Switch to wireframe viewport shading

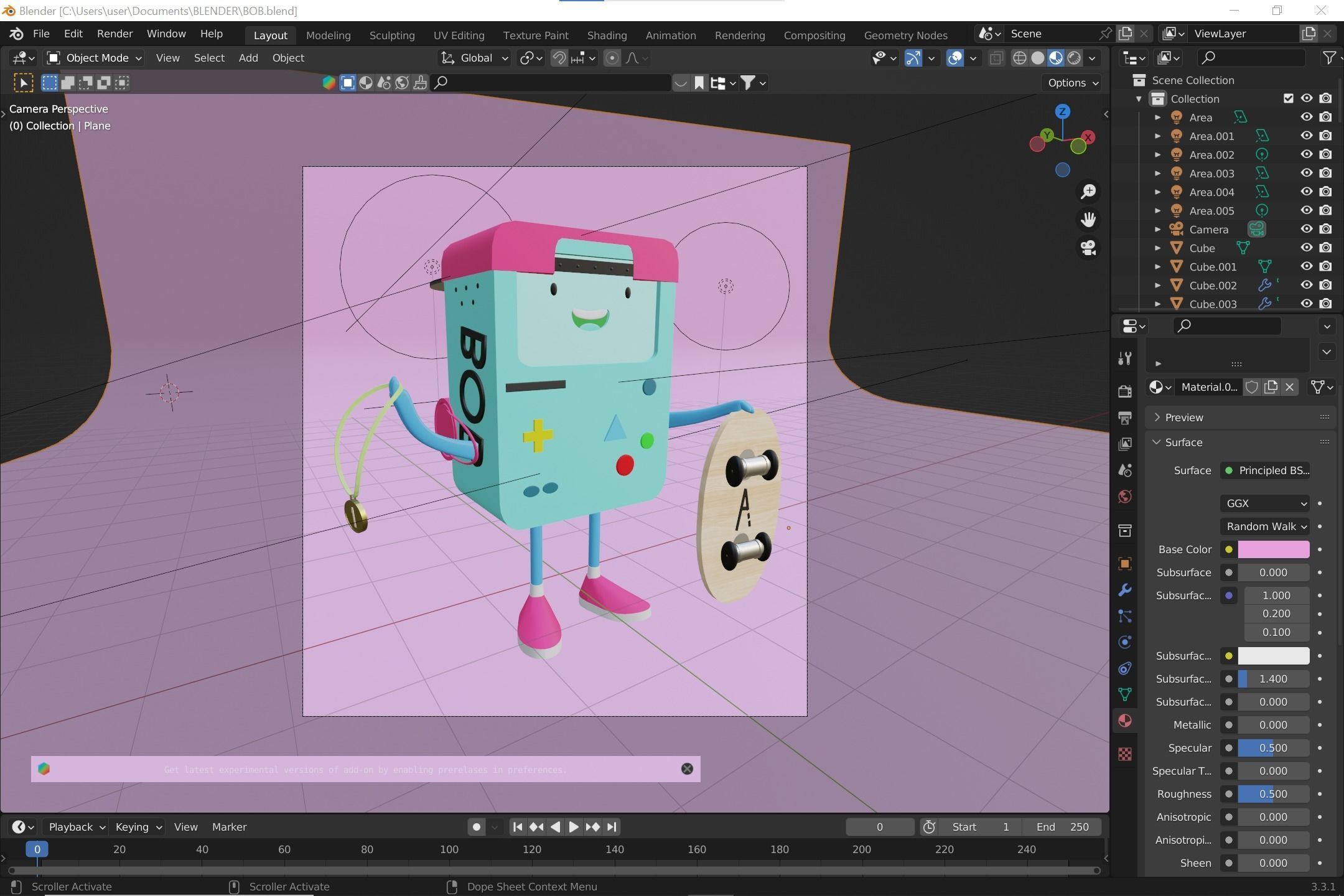click(x=1019, y=58)
